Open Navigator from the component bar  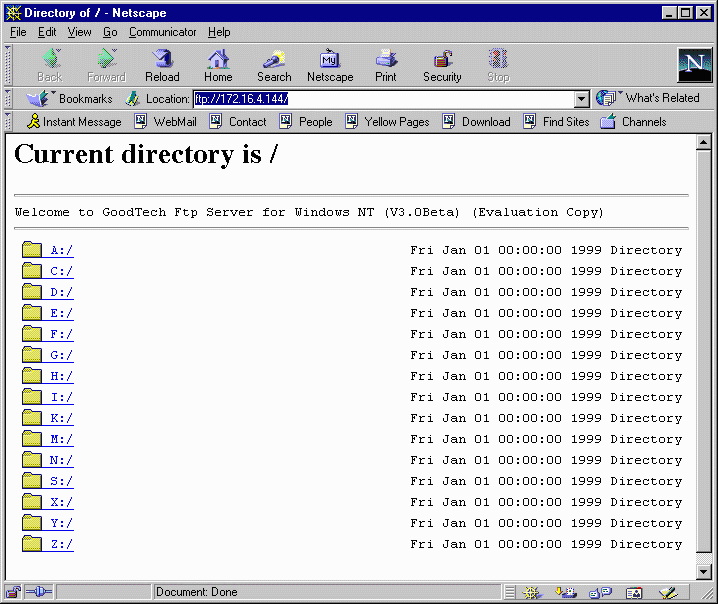532,593
